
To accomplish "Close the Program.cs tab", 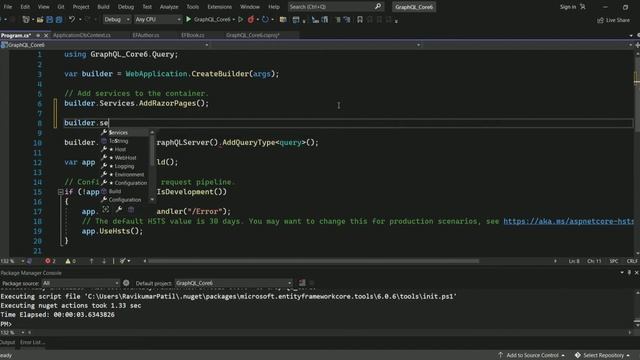I will (x=46, y=36).
